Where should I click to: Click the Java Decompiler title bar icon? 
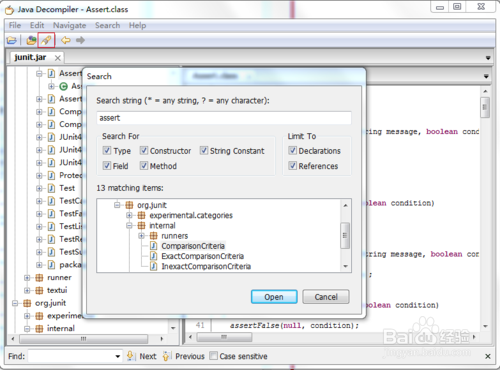[x=9, y=10]
